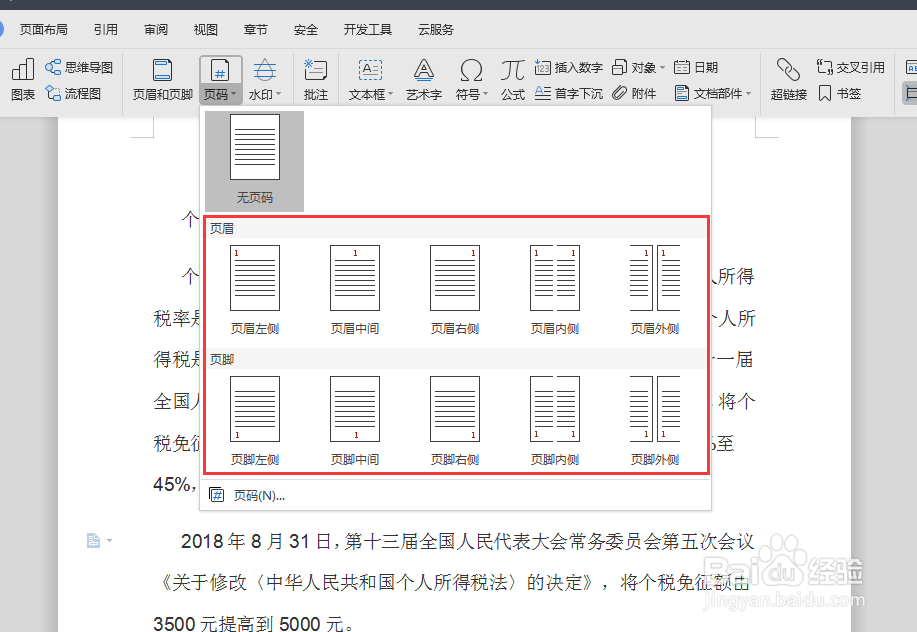Open the 安全 tab
This screenshot has height=632, width=917.
(x=306, y=30)
